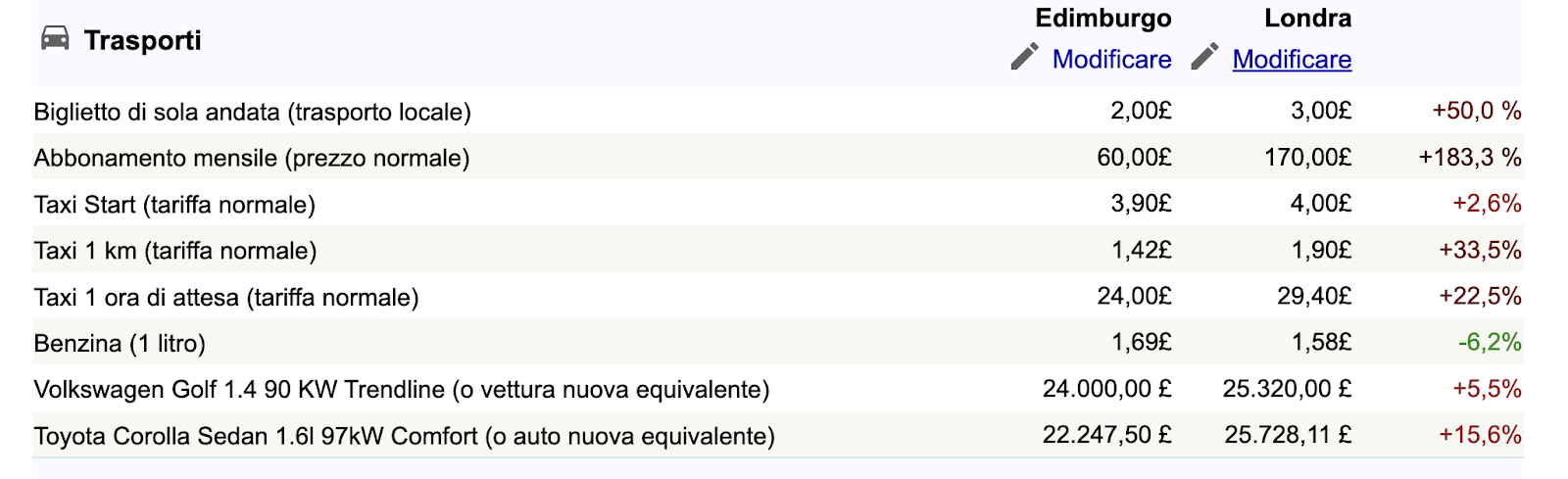The image size is (1568, 479).
Task: Open the Modificare link under Londra
Action: point(1292,60)
